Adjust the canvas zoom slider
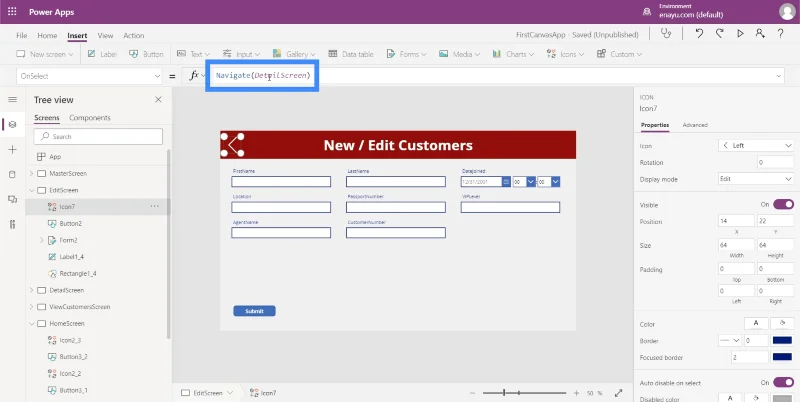 (x=524, y=393)
